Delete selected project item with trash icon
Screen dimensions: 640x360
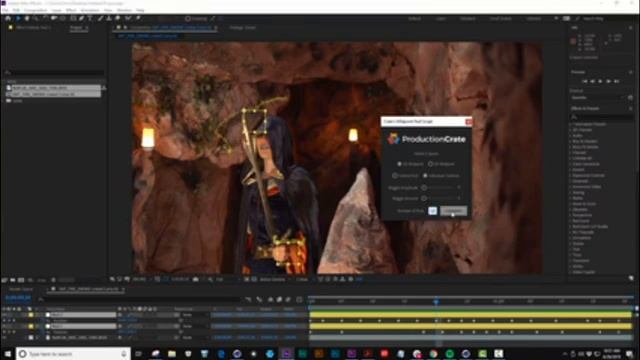coord(53,280)
